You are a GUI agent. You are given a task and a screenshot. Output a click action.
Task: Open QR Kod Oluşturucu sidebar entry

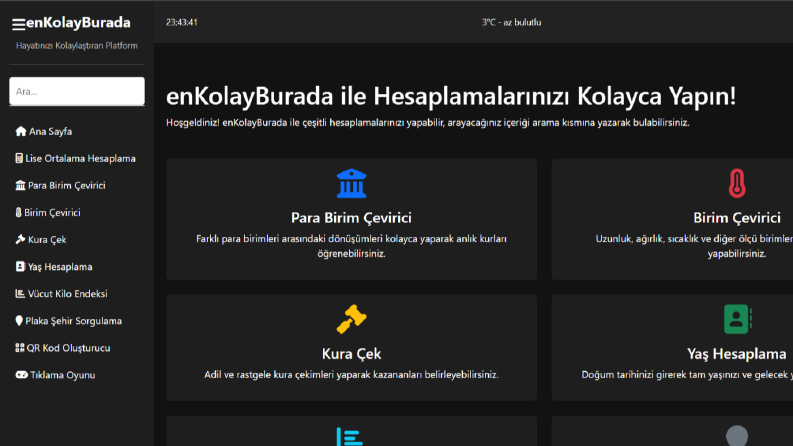(63, 347)
